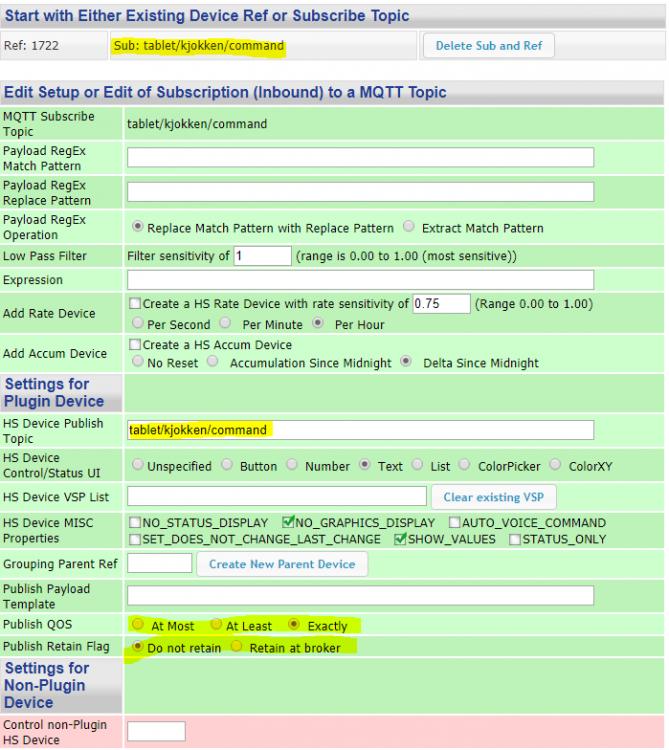
Task: Toggle AUTO_VOICE_COMMAND checkbox
Action: (455, 522)
